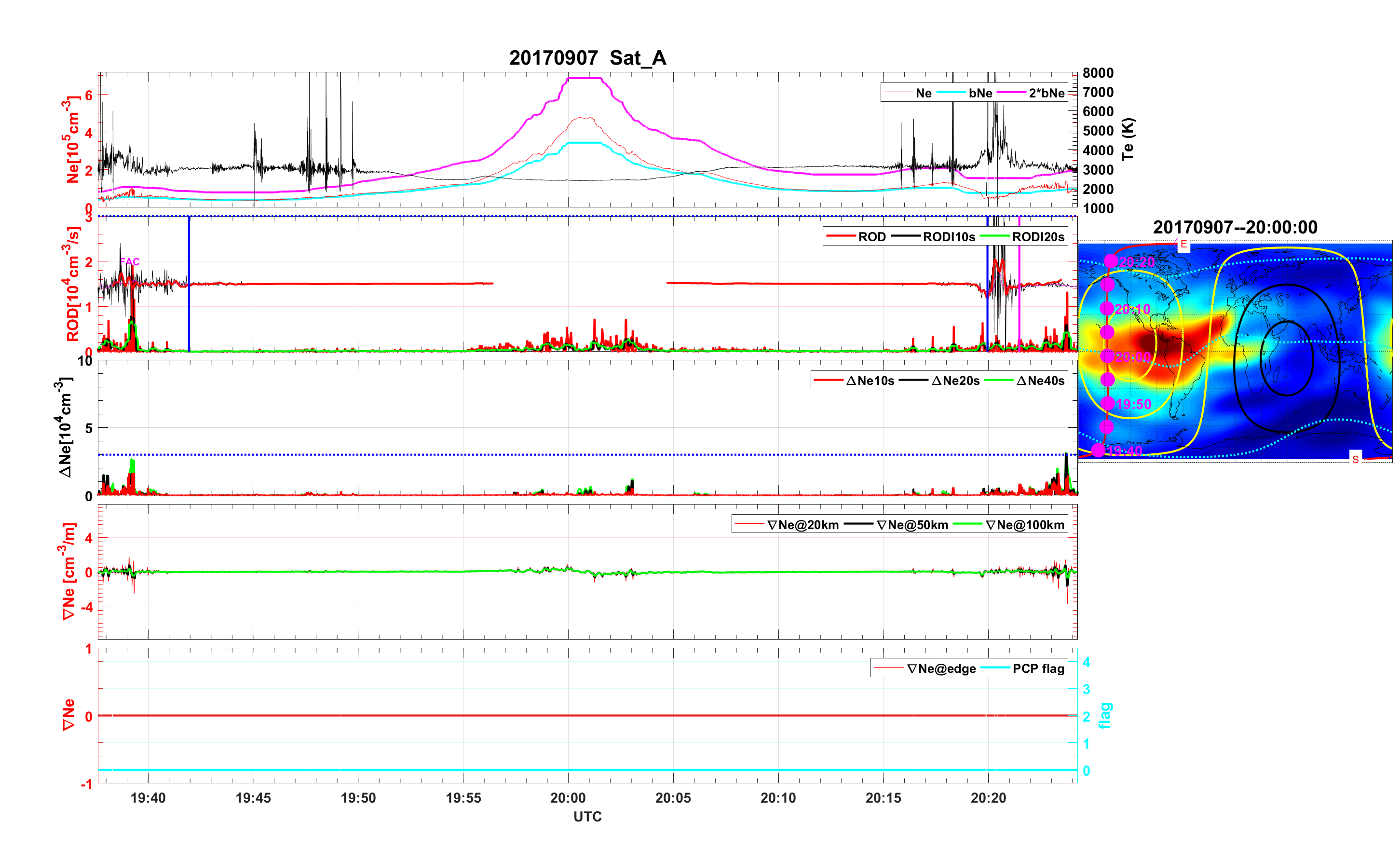Image resolution: width=1400 pixels, height=847 pixels.
Task: Click the ∇Ne@edge legend entry
Action: click(x=941, y=669)
